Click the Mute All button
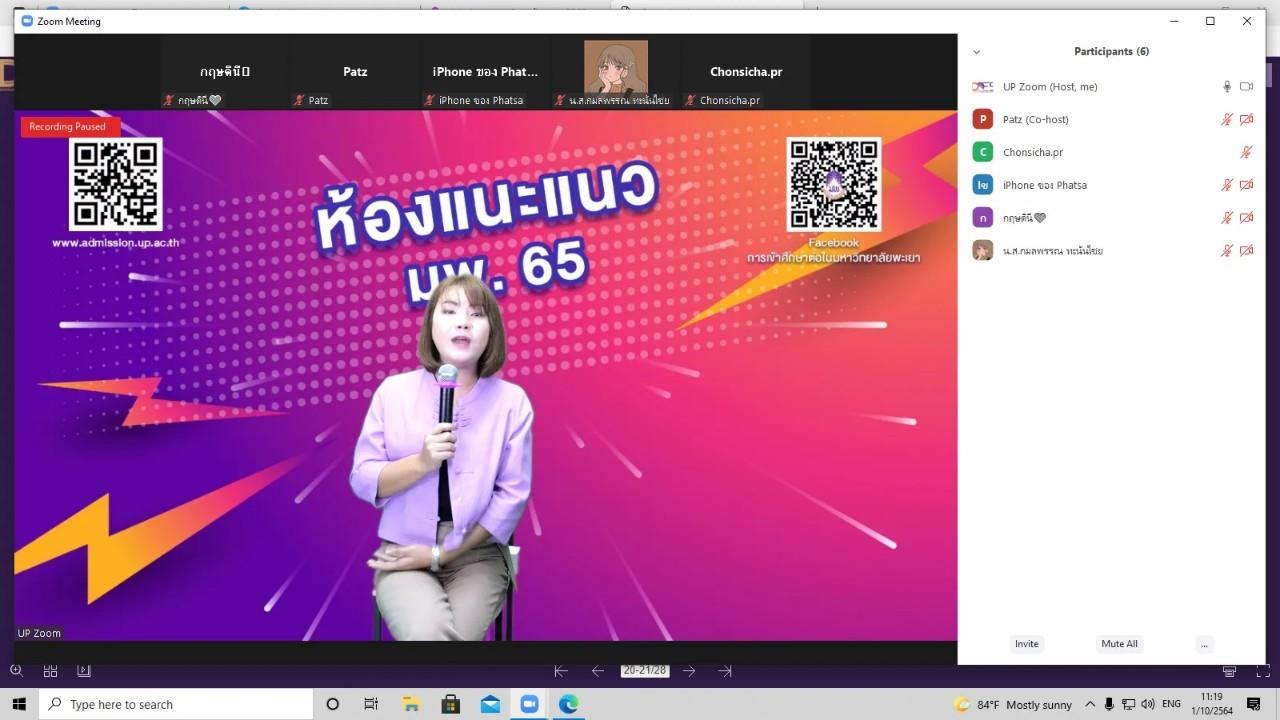 point(1119,644)
